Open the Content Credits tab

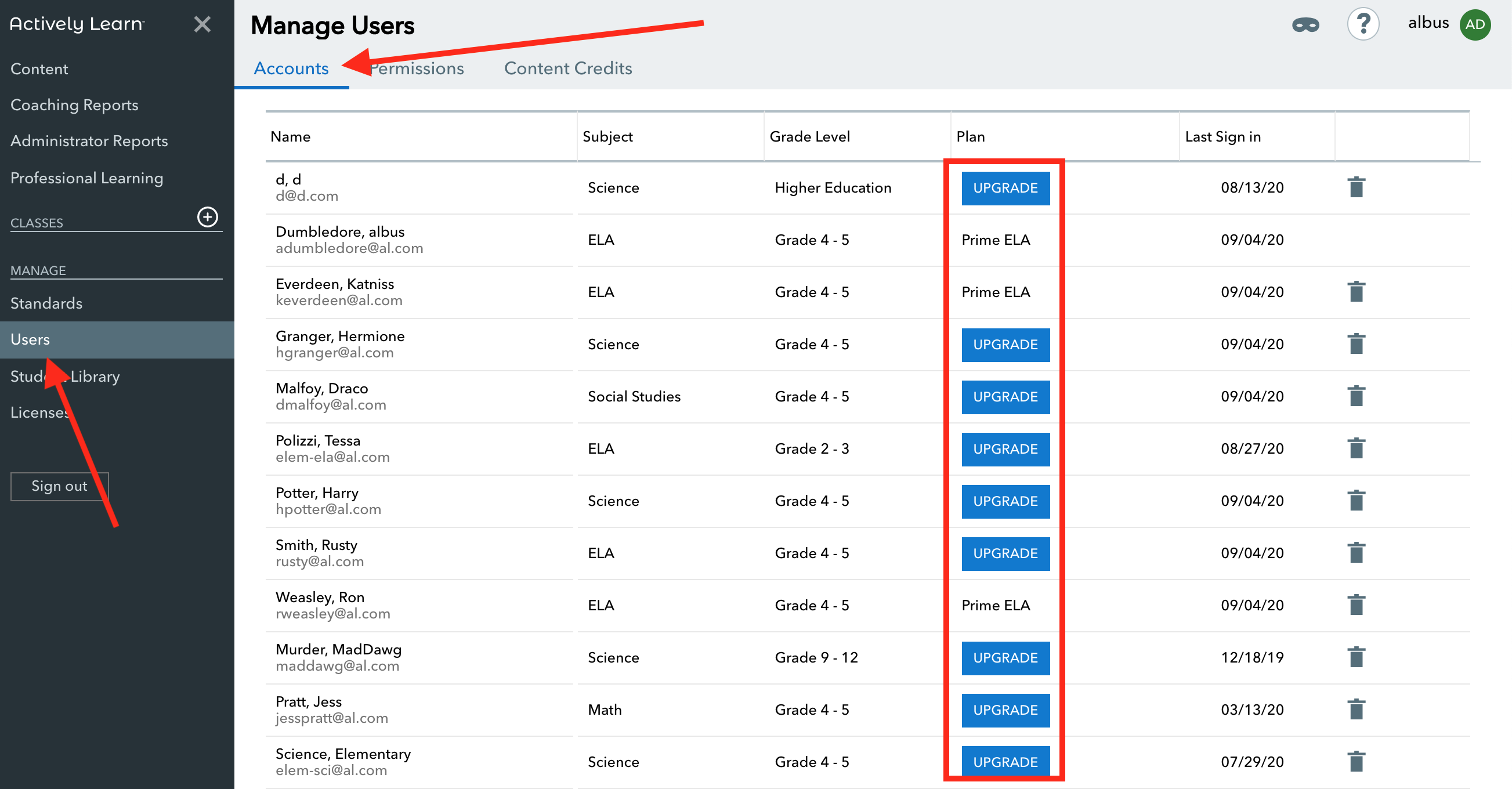(567, 67)
